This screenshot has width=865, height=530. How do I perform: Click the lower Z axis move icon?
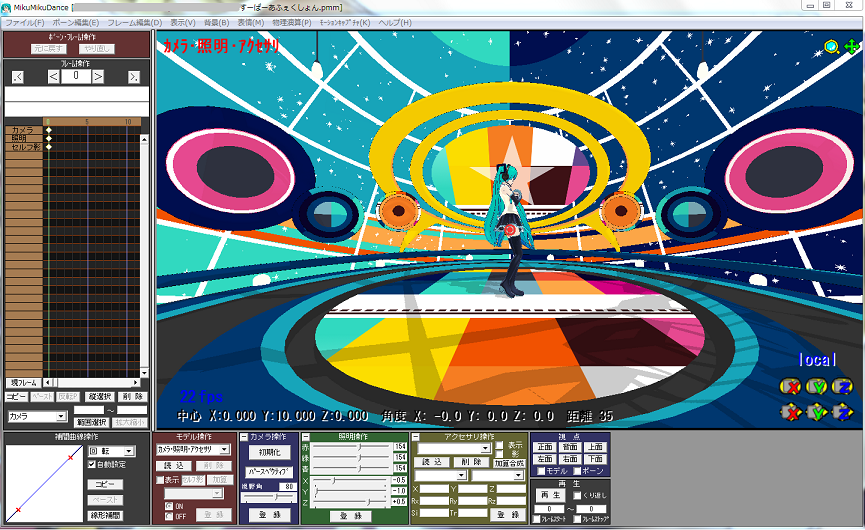(842, 412)
